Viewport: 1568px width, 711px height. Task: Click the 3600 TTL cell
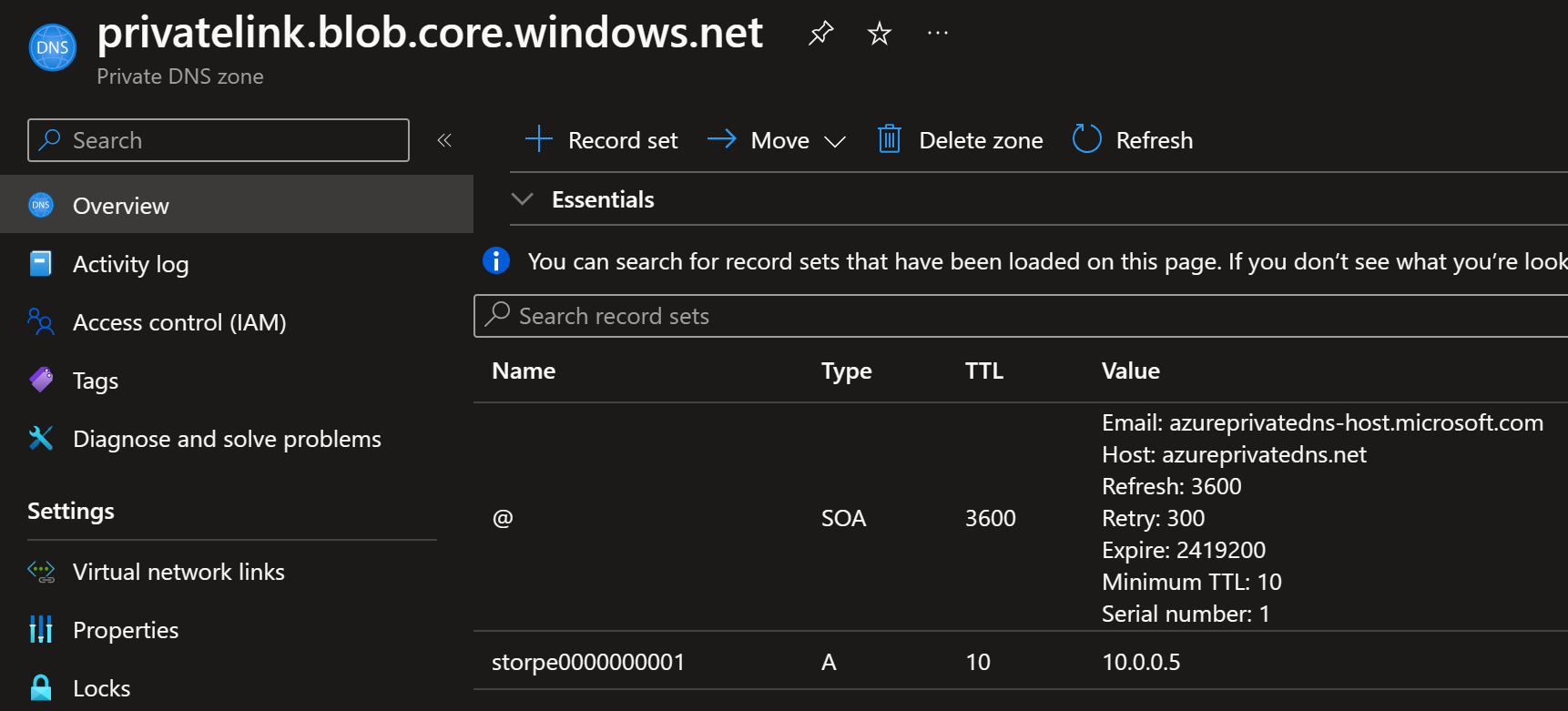991,518
